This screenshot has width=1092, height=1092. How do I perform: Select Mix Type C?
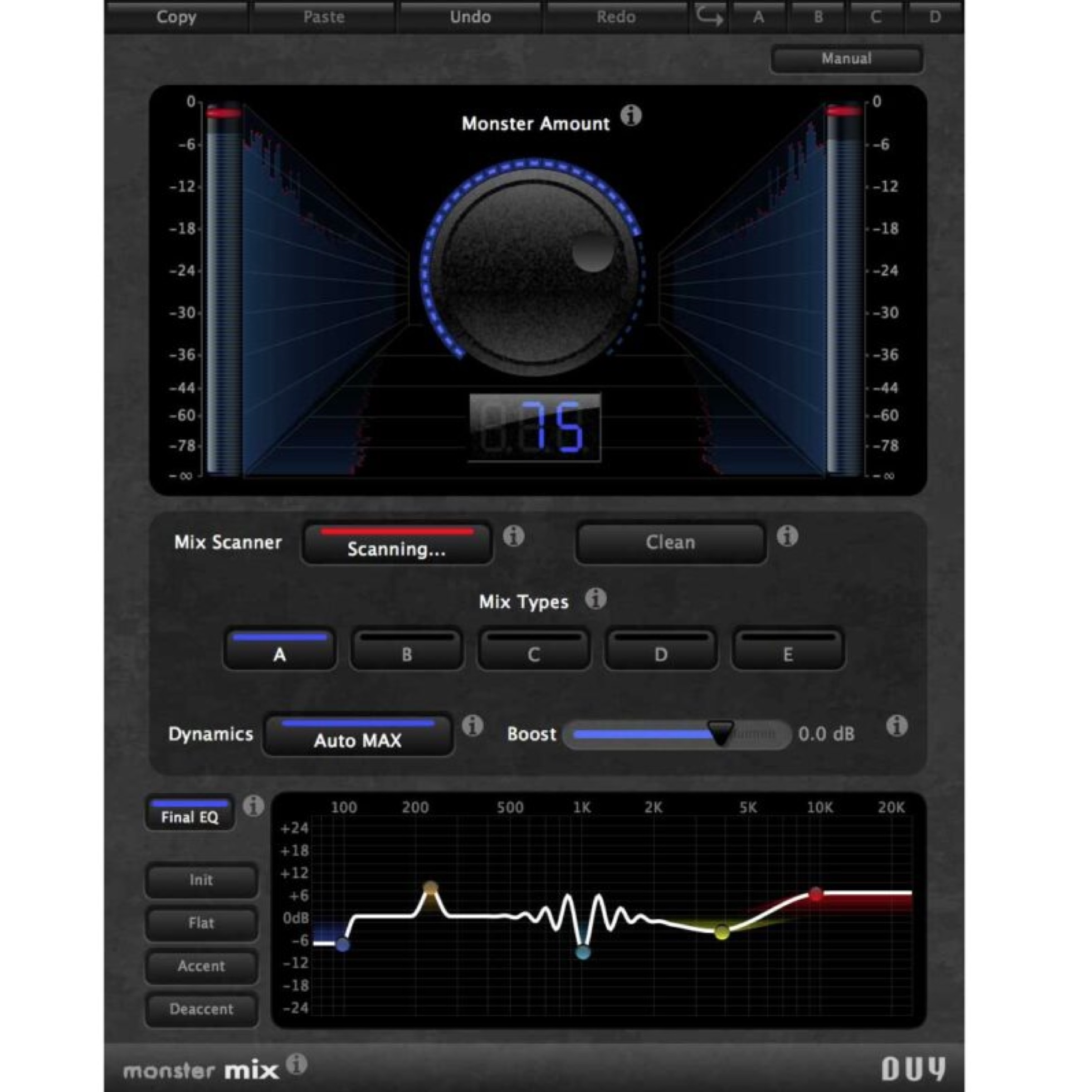pos(534,649)
